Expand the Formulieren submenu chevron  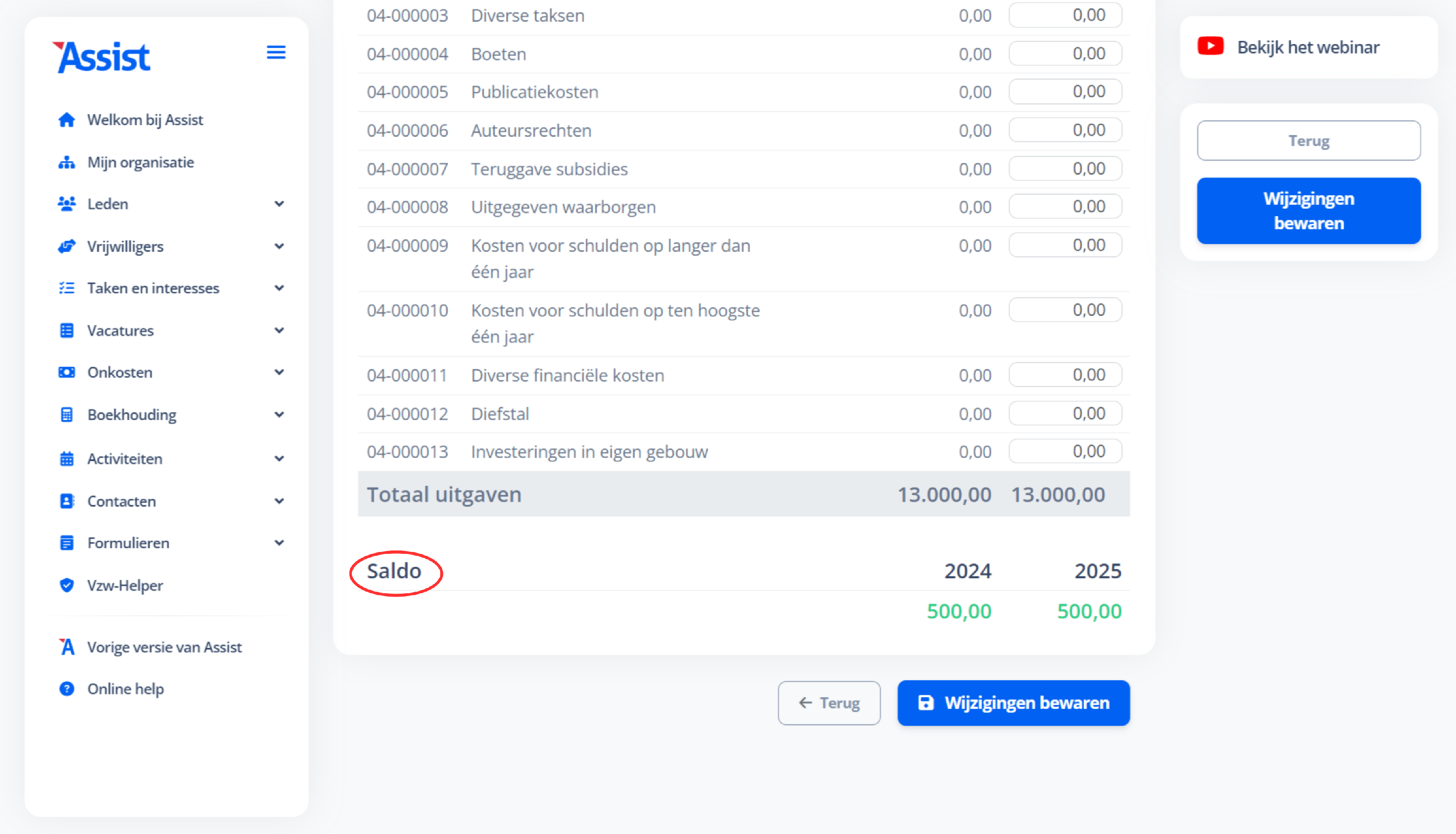point(279,542)
